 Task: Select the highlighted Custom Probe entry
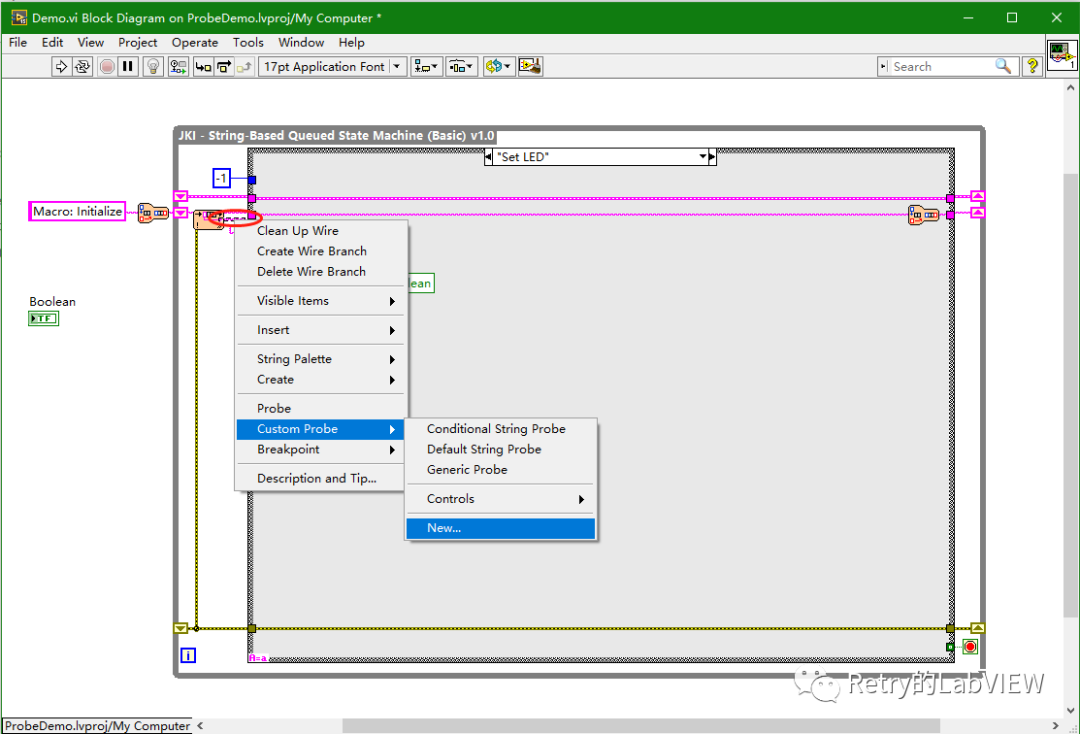pos(321,429)
